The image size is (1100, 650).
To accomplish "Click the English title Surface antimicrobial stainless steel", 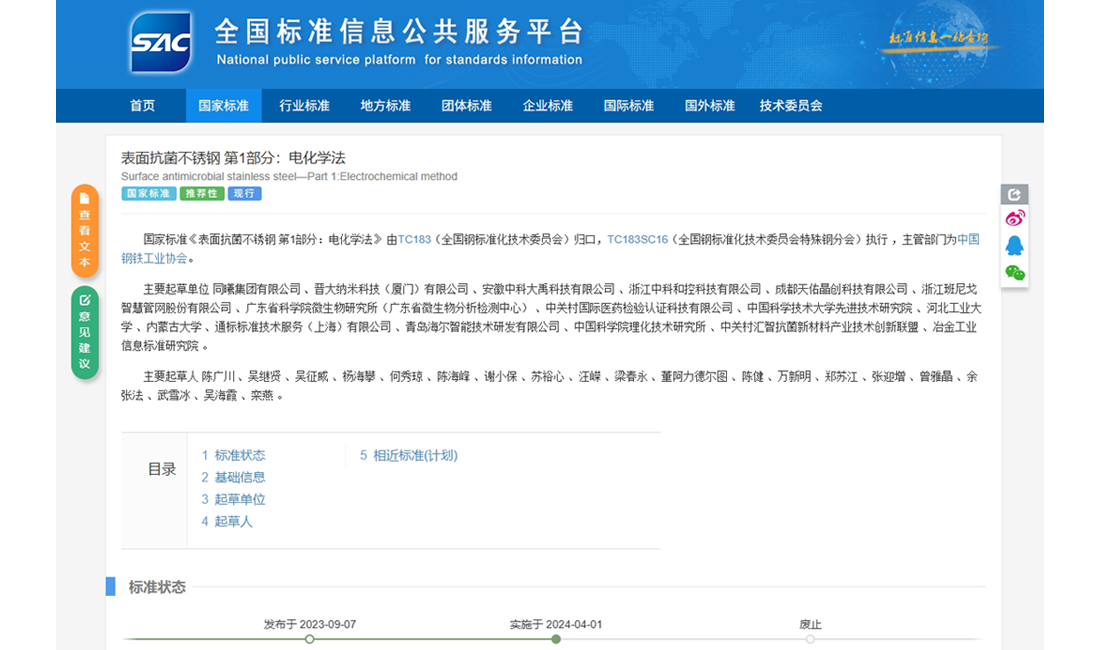I will 289,177.
